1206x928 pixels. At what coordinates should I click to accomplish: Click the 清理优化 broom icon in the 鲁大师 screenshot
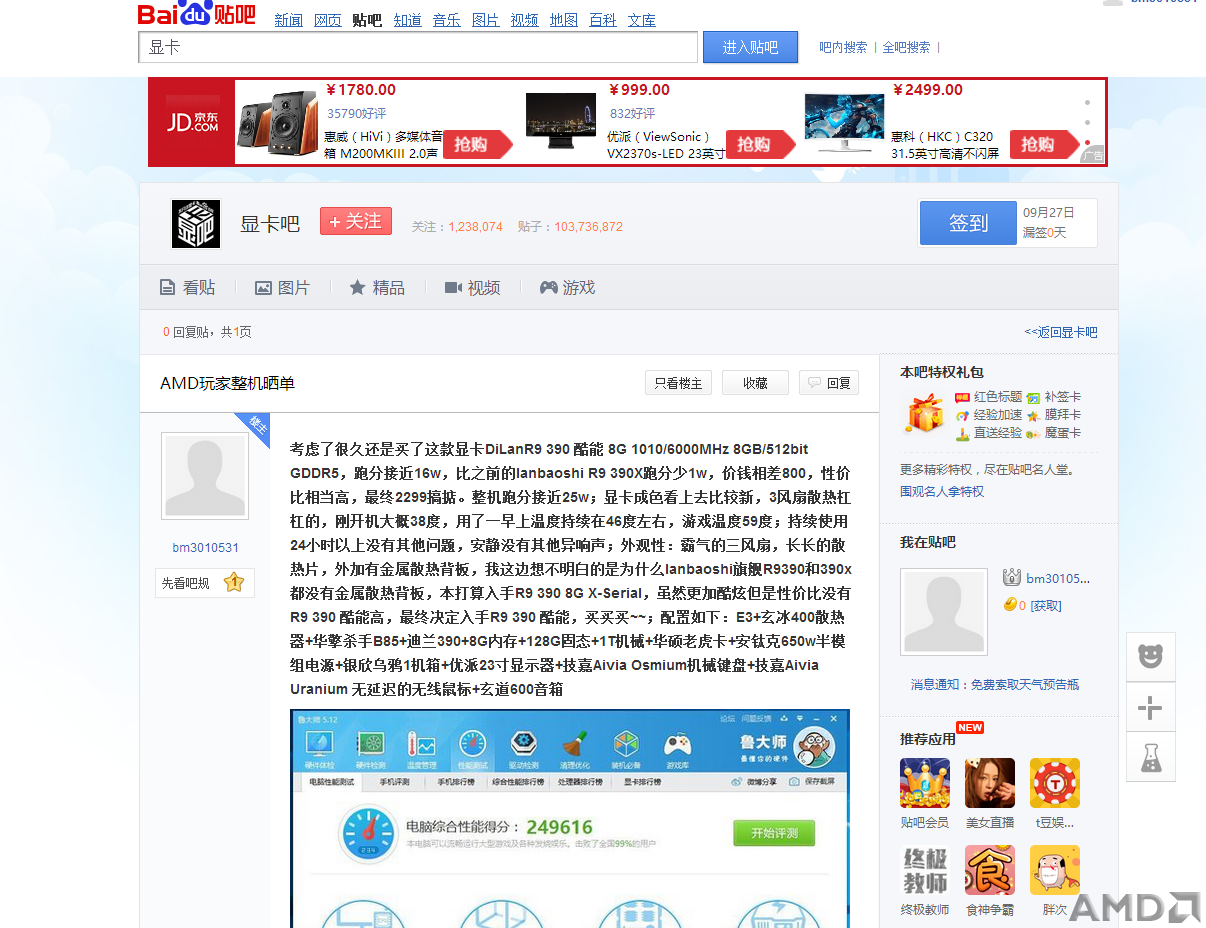574,746
